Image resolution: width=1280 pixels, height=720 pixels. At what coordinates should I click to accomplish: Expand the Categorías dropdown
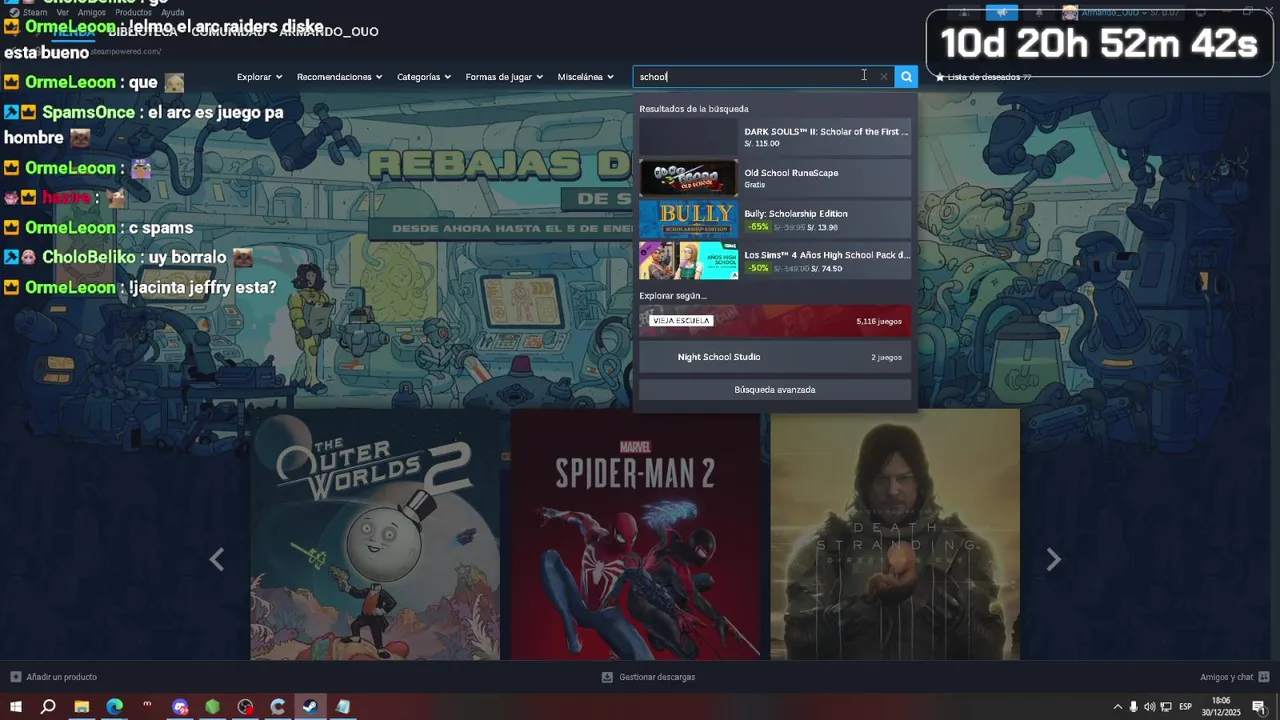click(424, 77)
